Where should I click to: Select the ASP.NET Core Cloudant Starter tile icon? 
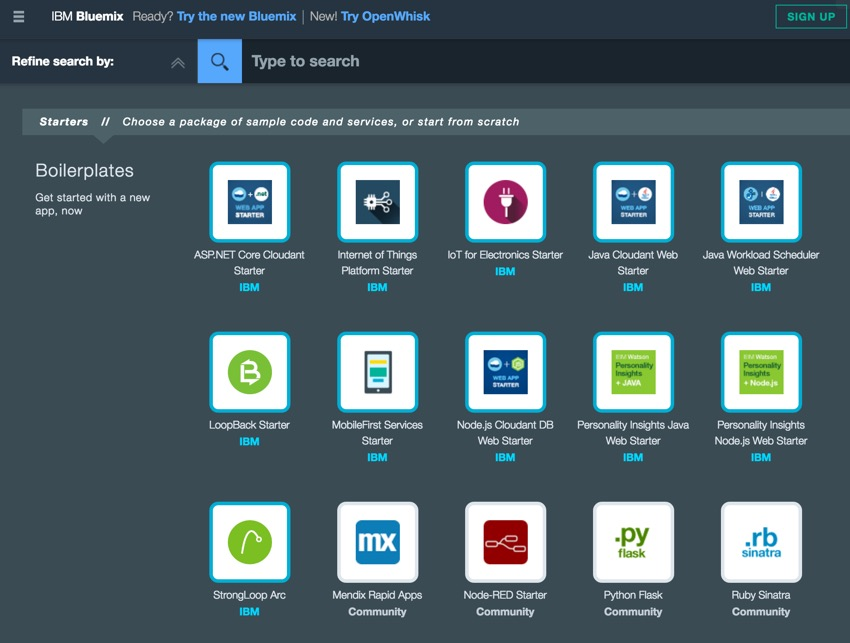(x=250, y=202)
